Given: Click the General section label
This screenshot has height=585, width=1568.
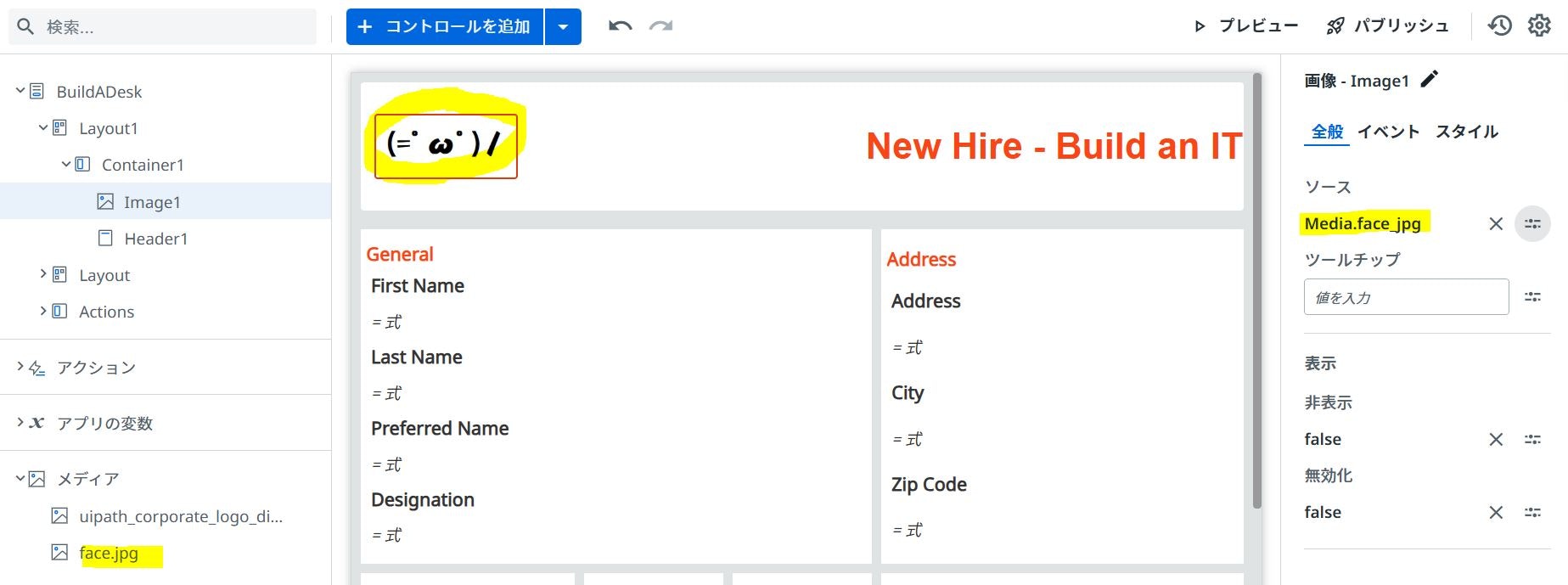Looking at the screenshot, I should click(400, 254).
